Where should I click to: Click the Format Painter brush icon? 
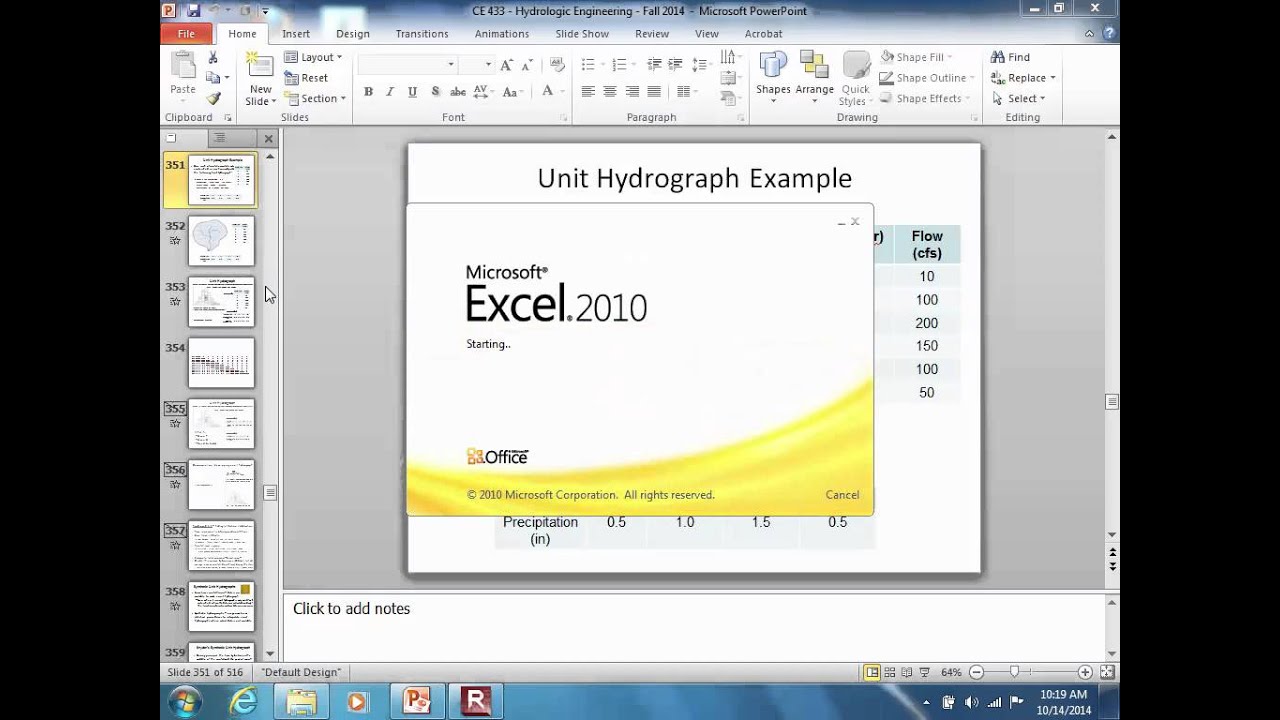[x=213, y=98]
